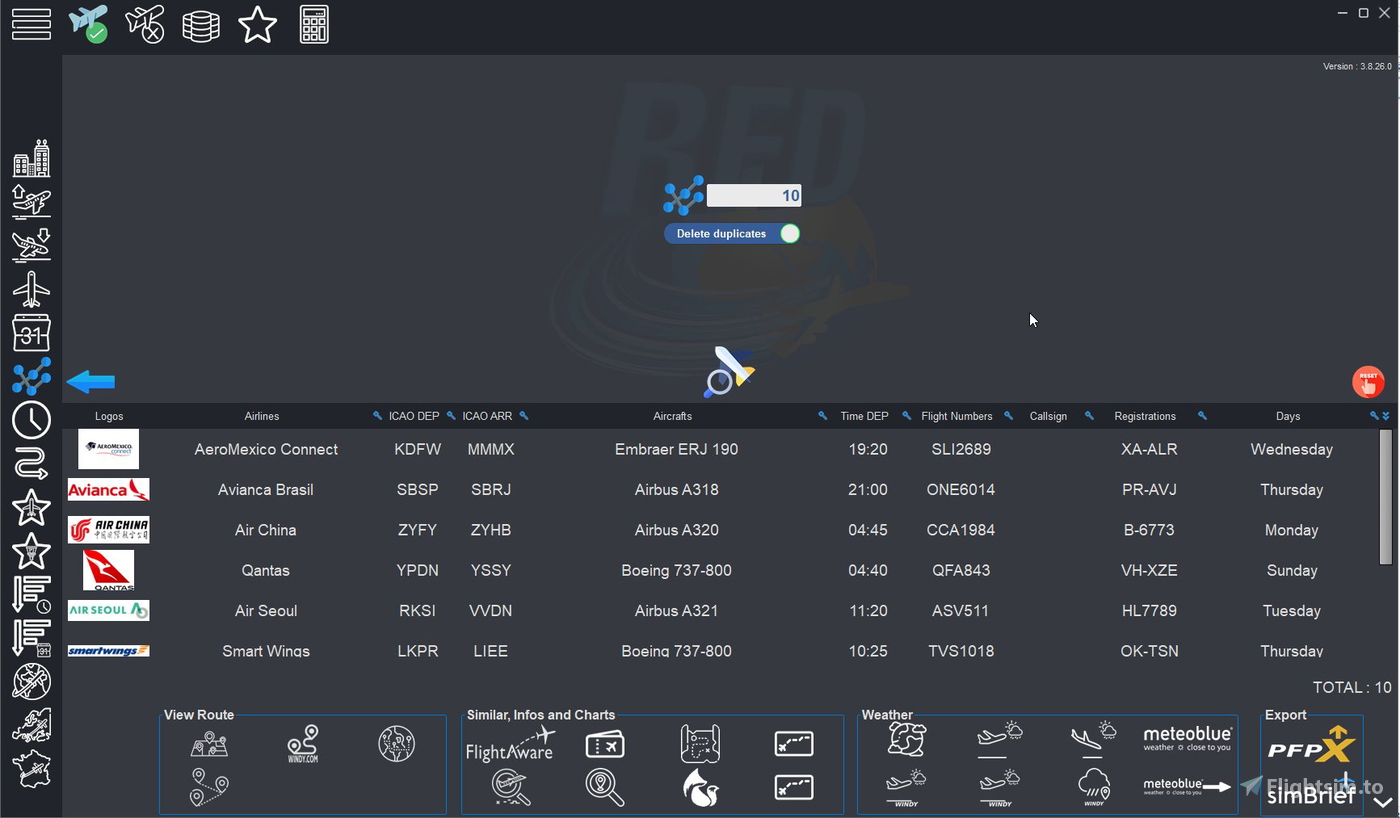The height and width of the screenshot is (818, 1400).
Task: Click the blue back arrow above the flight table
Action: coord(90,381)
